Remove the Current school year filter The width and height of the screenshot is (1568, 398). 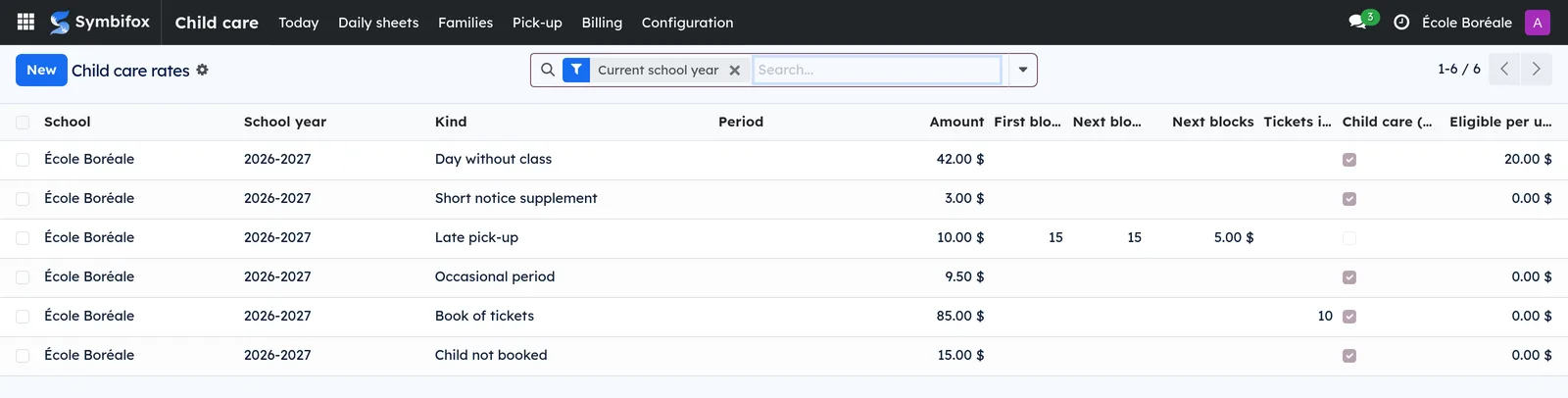[x=735, y=71]
